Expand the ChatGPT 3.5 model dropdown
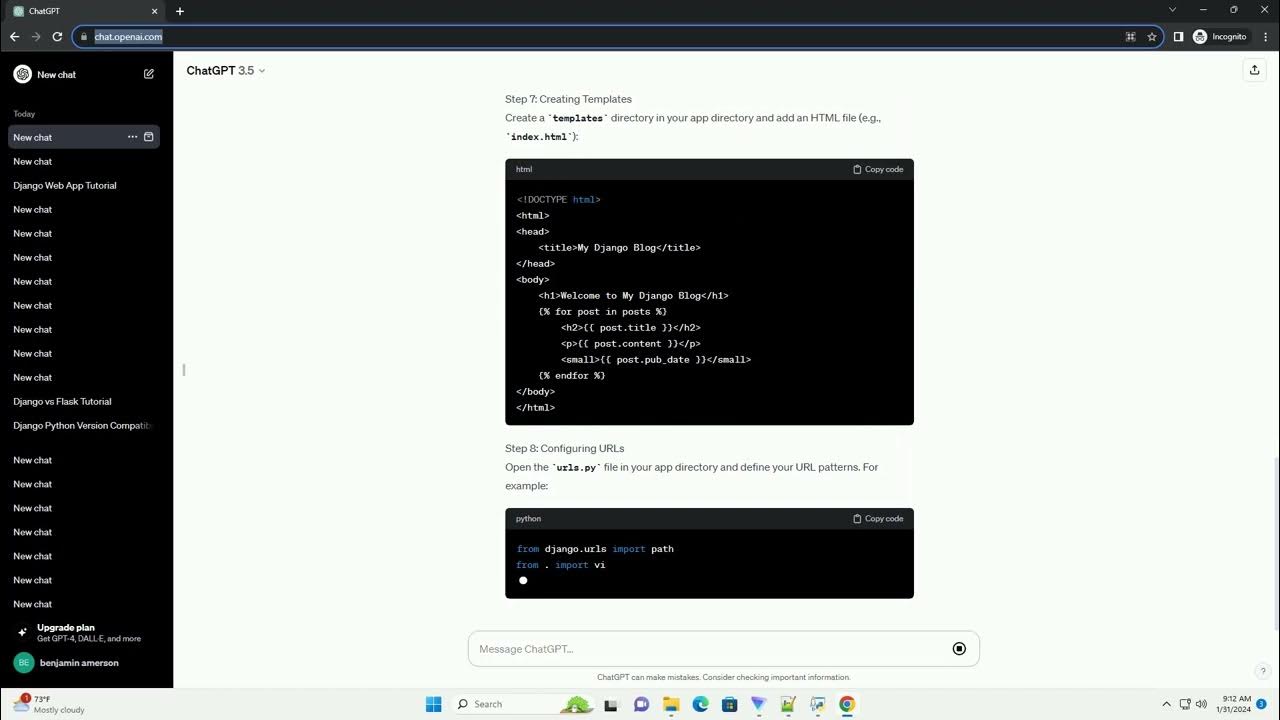 pos(226,70)
